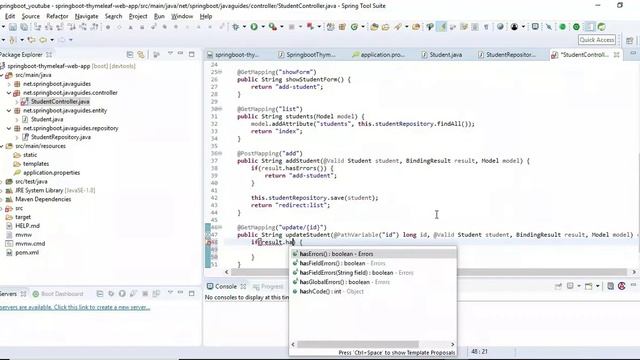Click the red Console toolbar icon
Screen dimensions: 640x360
pos(622,286)
